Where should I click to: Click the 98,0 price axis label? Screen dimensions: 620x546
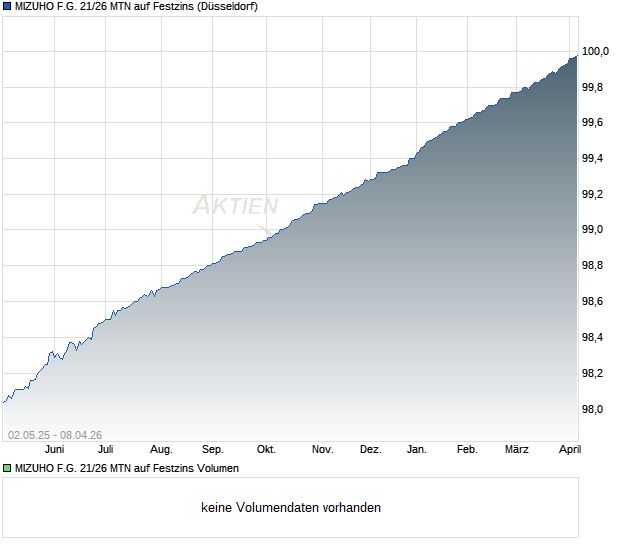(593, 410)
